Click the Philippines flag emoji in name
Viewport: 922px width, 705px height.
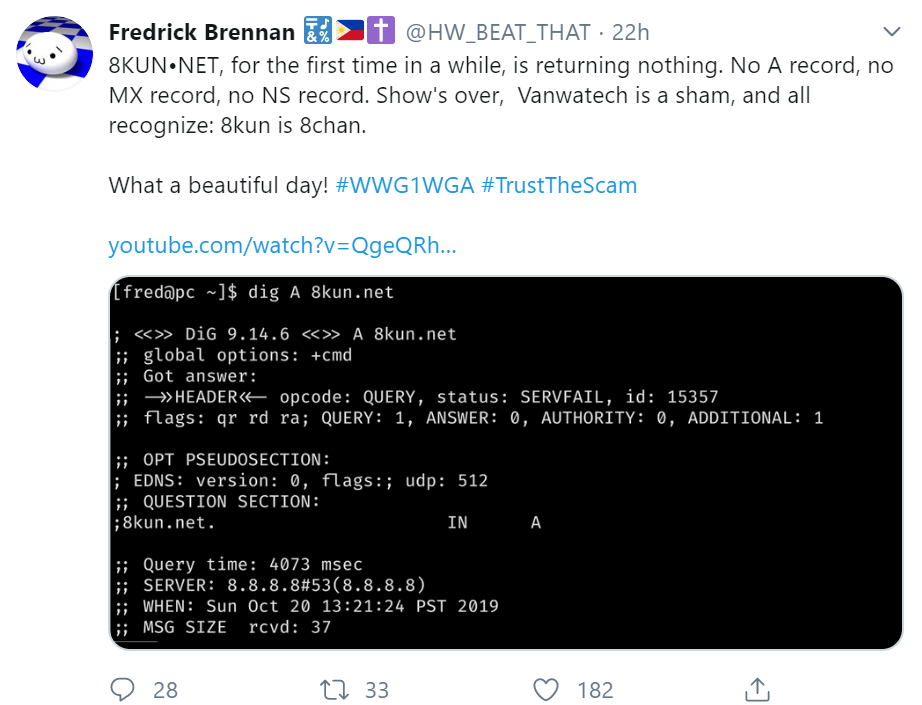350,31
